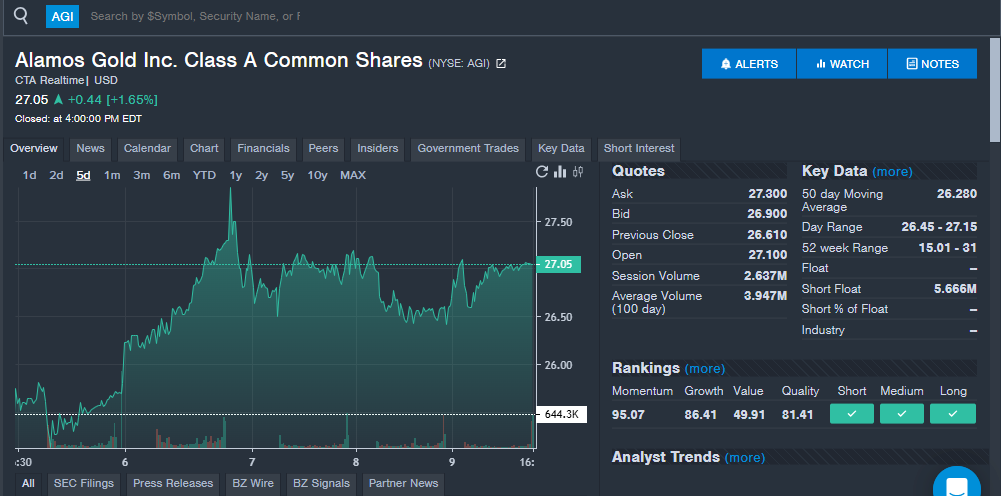
Task: Click the Rankings (more) link
Action: pos(705,369)
